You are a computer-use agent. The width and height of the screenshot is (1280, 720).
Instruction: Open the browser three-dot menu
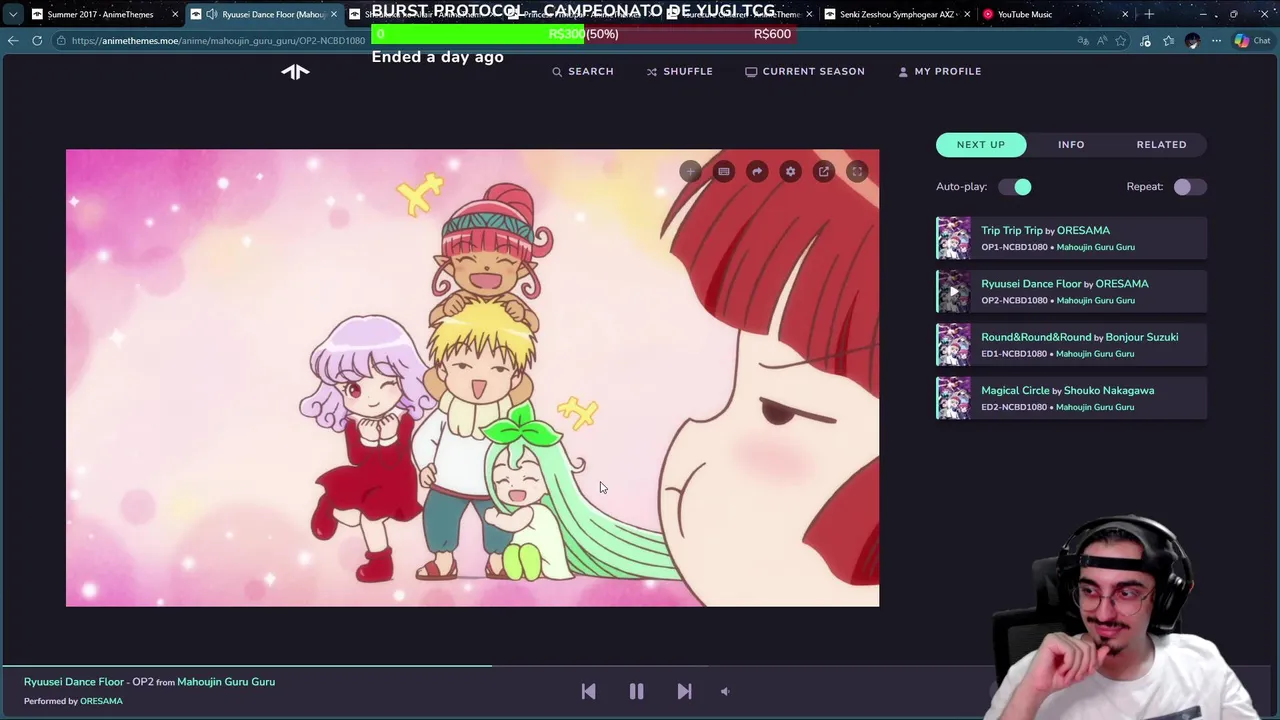(x=1216, y=41)
